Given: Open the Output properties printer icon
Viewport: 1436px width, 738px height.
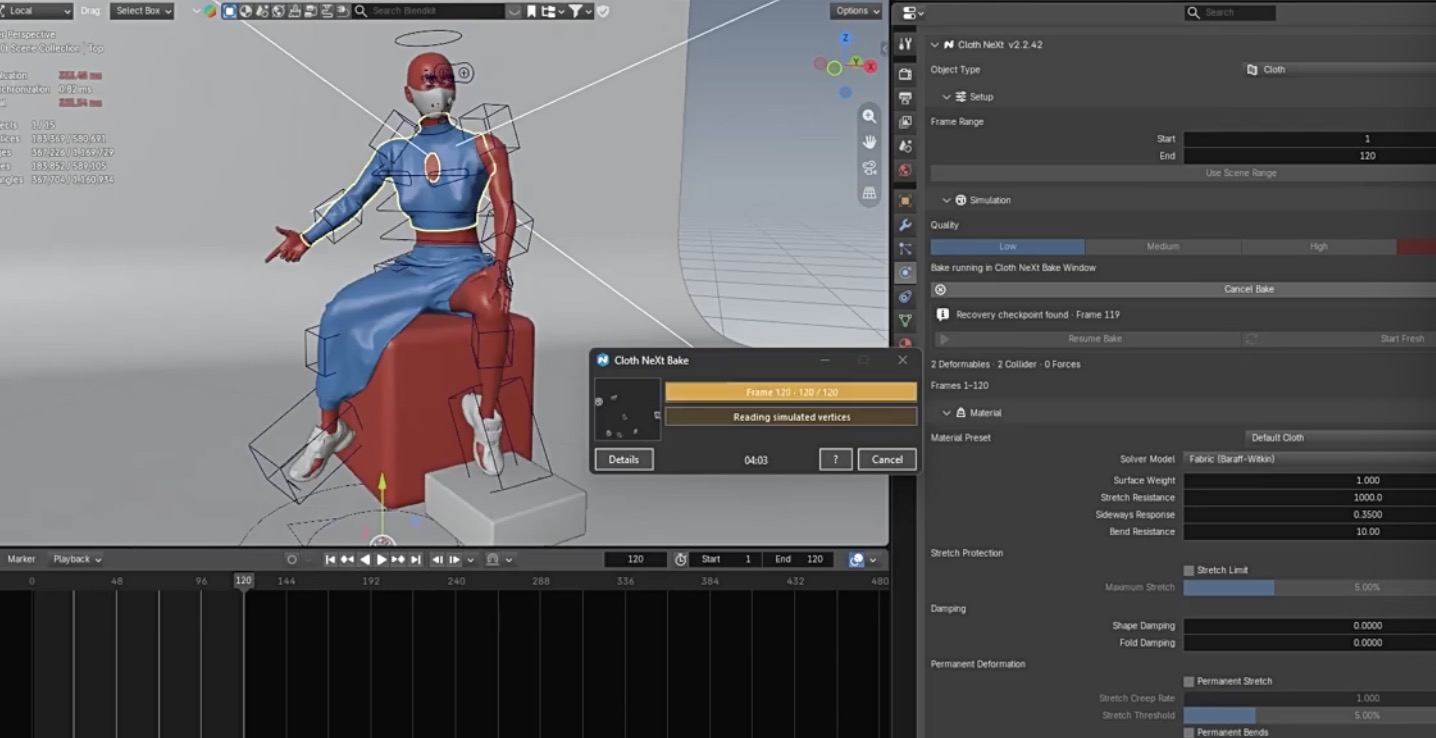Looking at the screenshot, I should [x=905, y=98].
